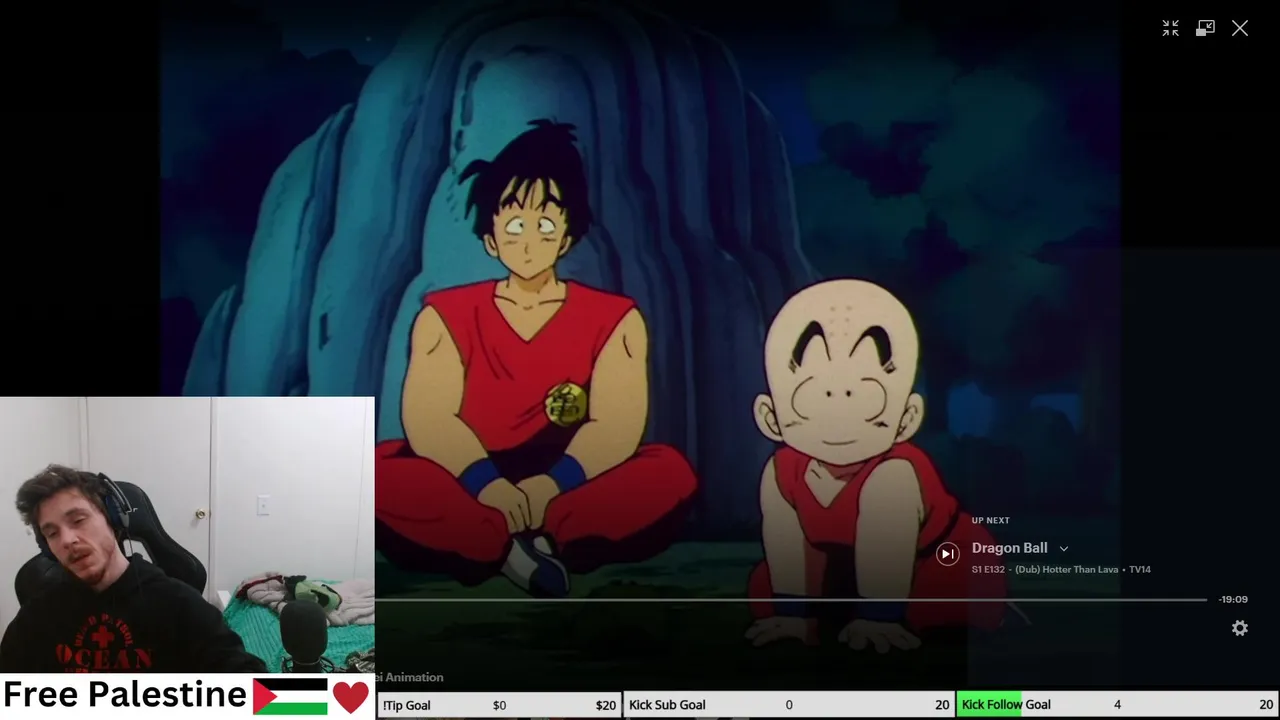Open the Dragon Ball title link

pyautogui.click(x=1010, y=548)
